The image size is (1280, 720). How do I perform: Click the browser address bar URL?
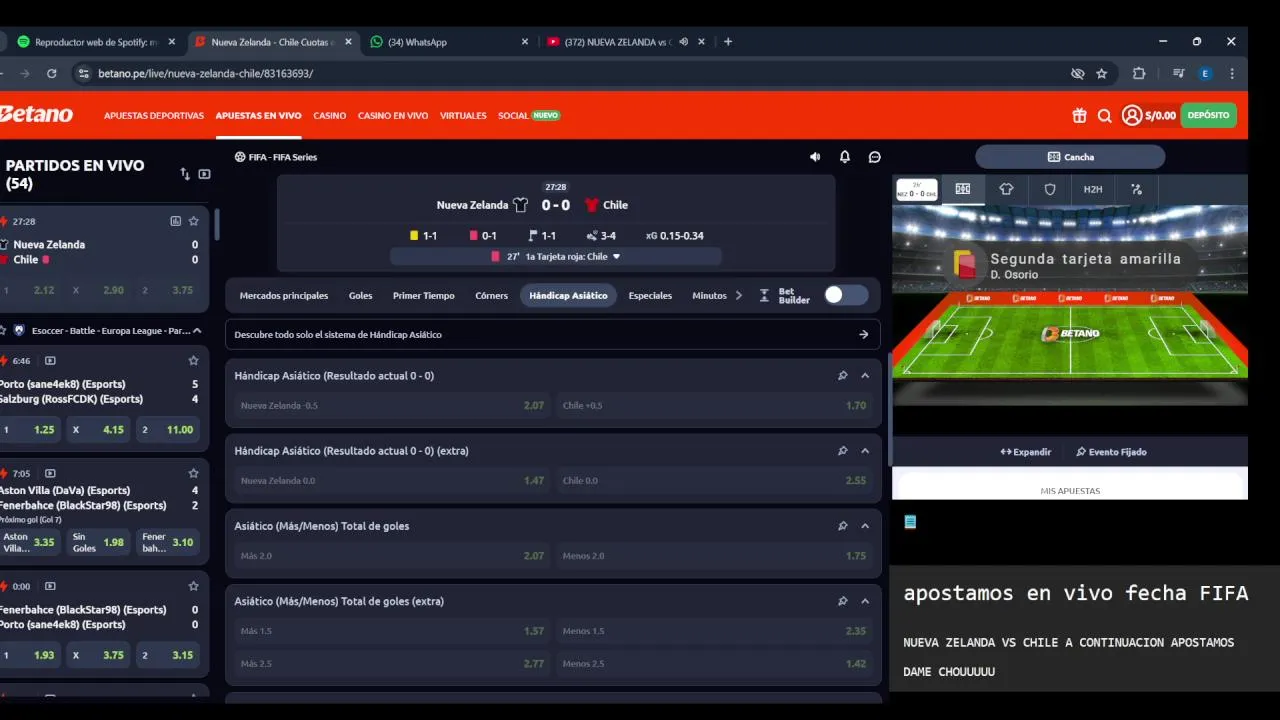[x=205, y=73]
